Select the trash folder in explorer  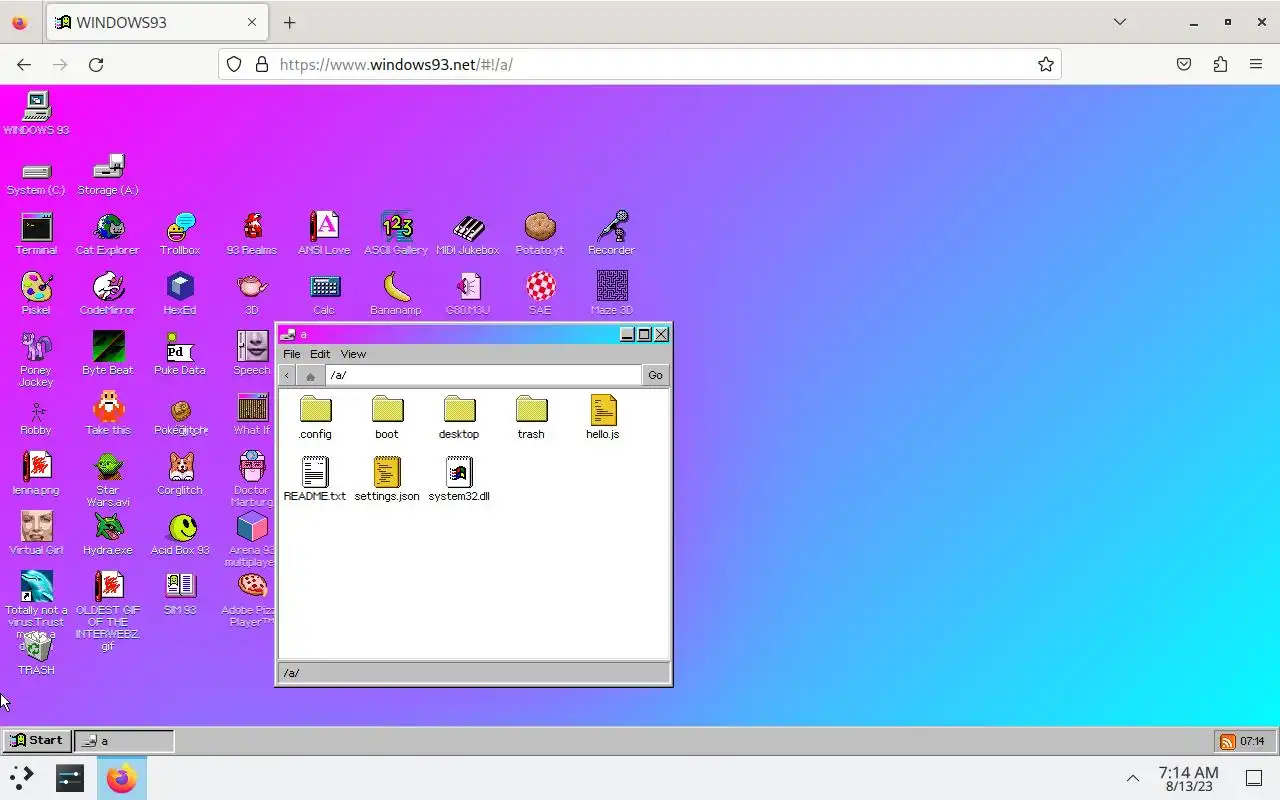(531, 417)
